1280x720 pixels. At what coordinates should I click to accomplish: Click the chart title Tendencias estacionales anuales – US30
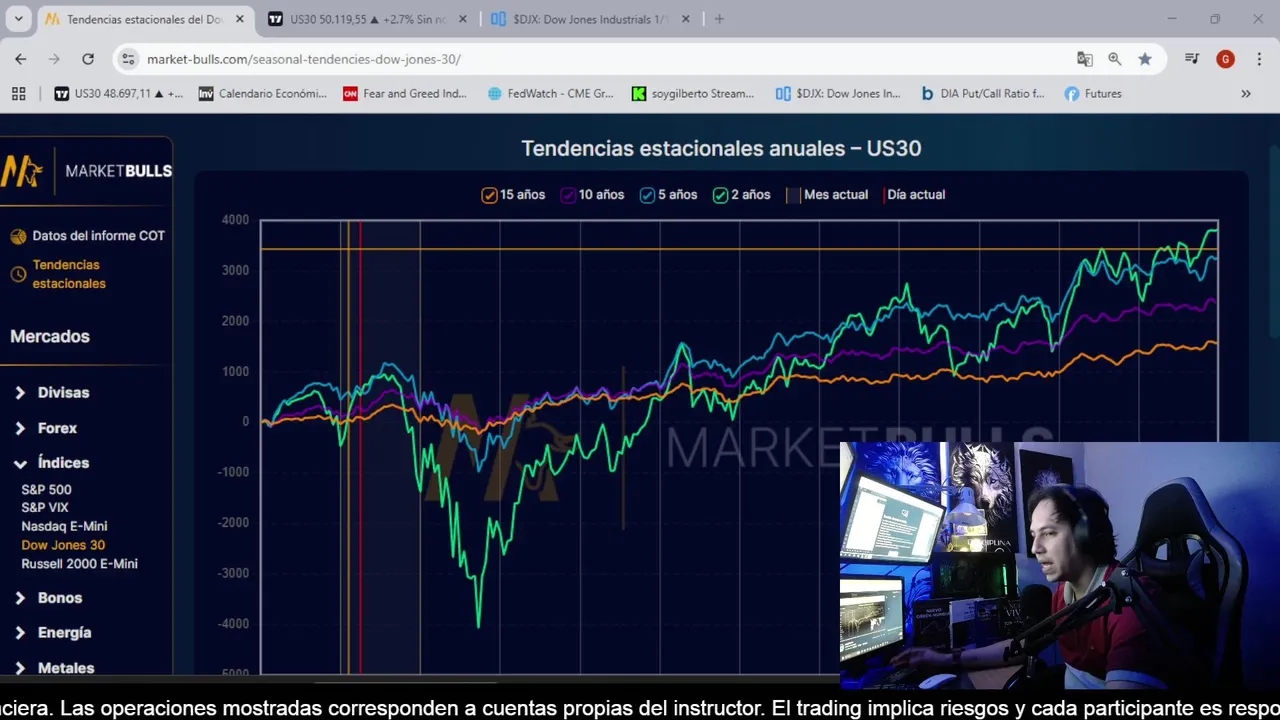(721, 148)
